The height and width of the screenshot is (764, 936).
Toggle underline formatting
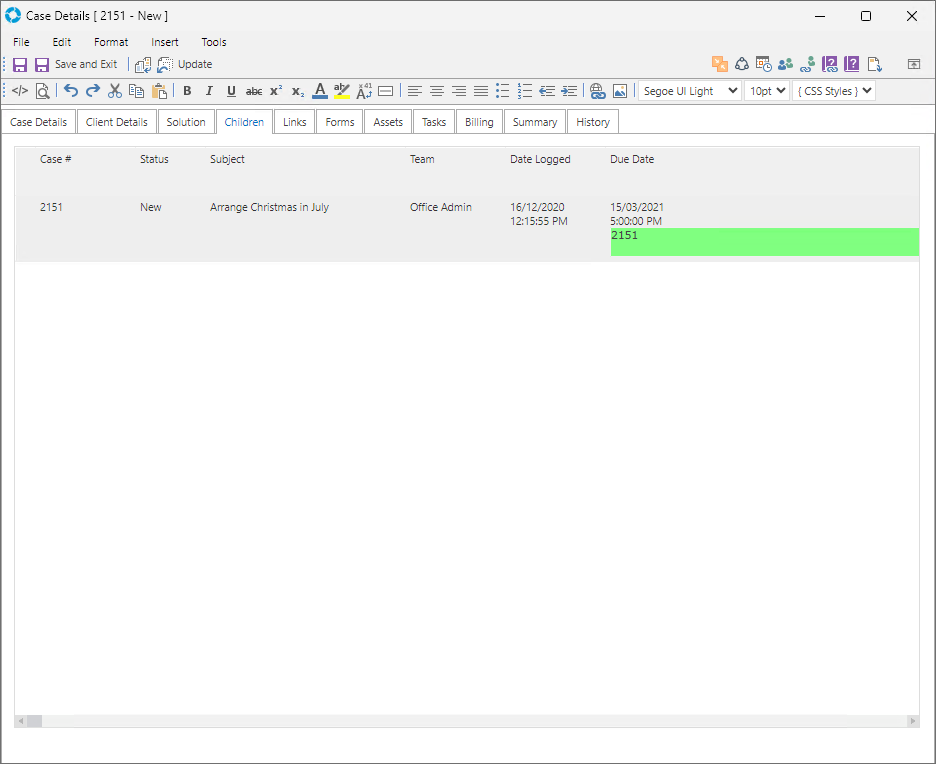(231, 91)
